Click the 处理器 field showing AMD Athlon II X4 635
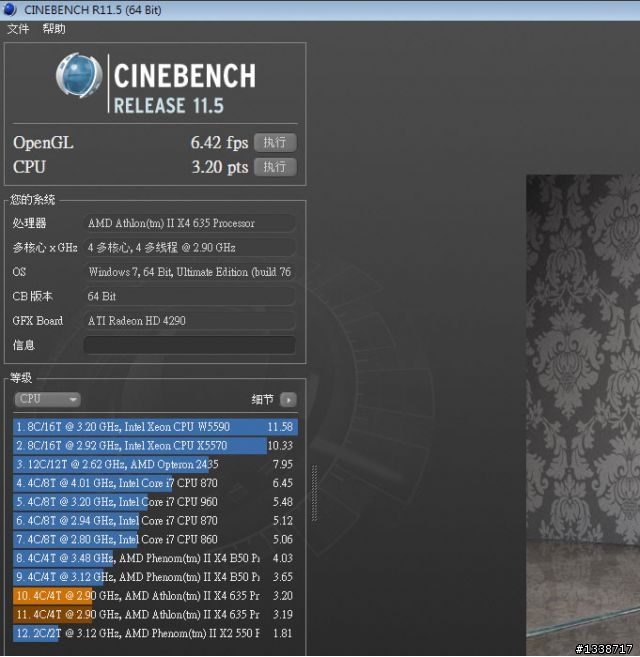 pos(189,223)
